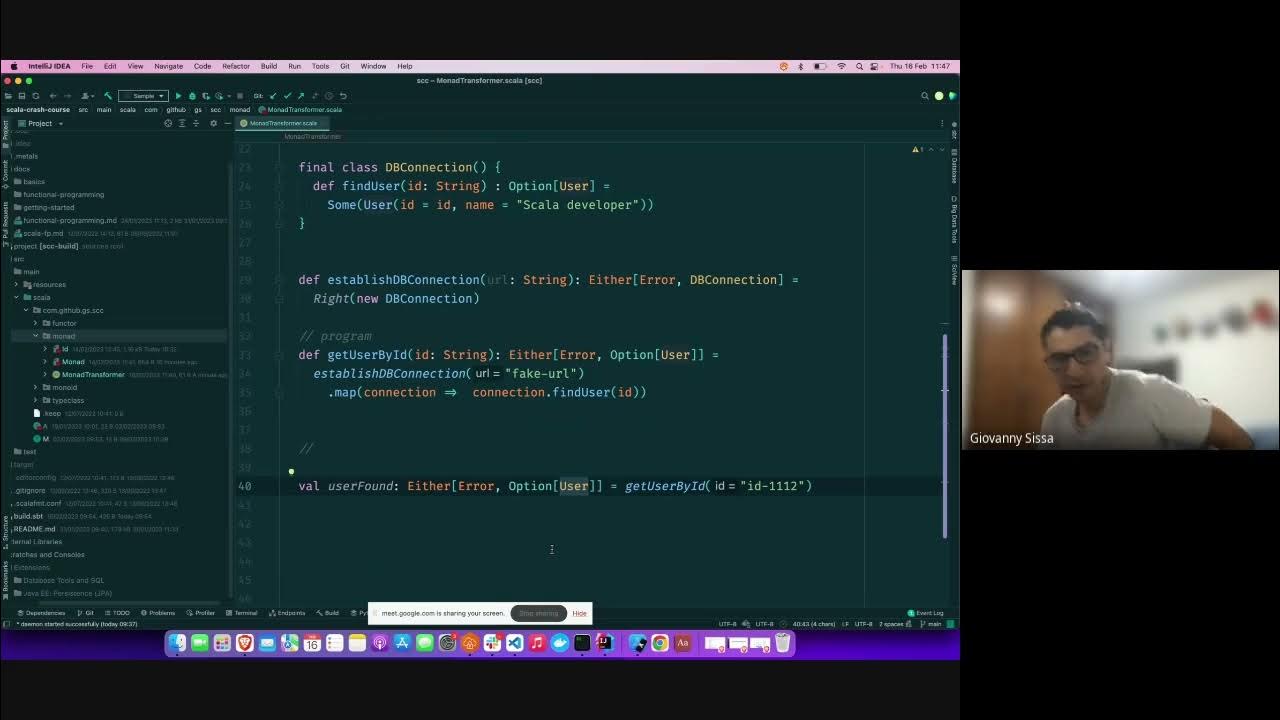Image resolution: width=1280 pixels, height=720 pixels.
Task: Open the Git tool window at the bottom
Action: 85,612
